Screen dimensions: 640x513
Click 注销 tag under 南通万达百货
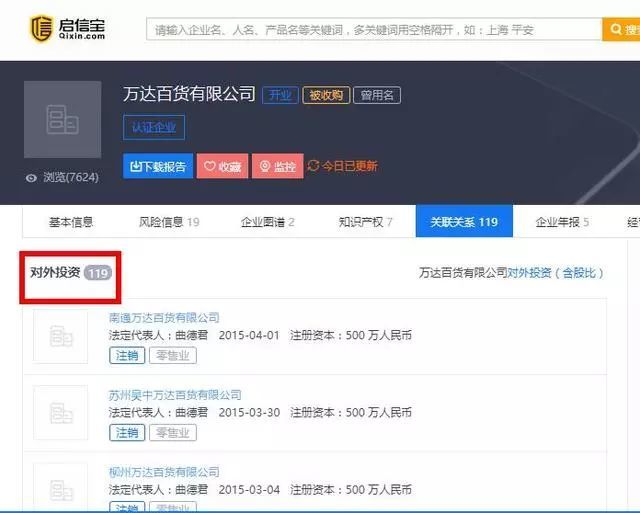coord(127,355)
